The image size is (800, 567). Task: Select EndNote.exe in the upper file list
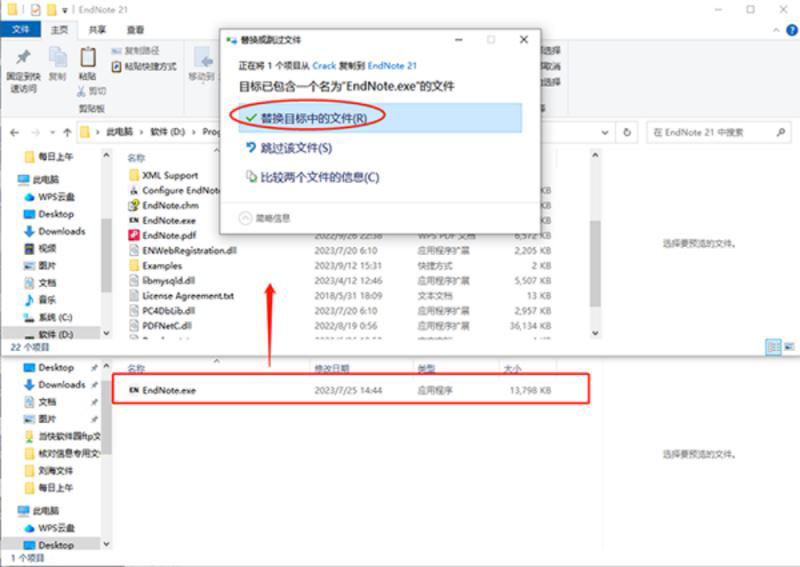click(x=169, y=220)
